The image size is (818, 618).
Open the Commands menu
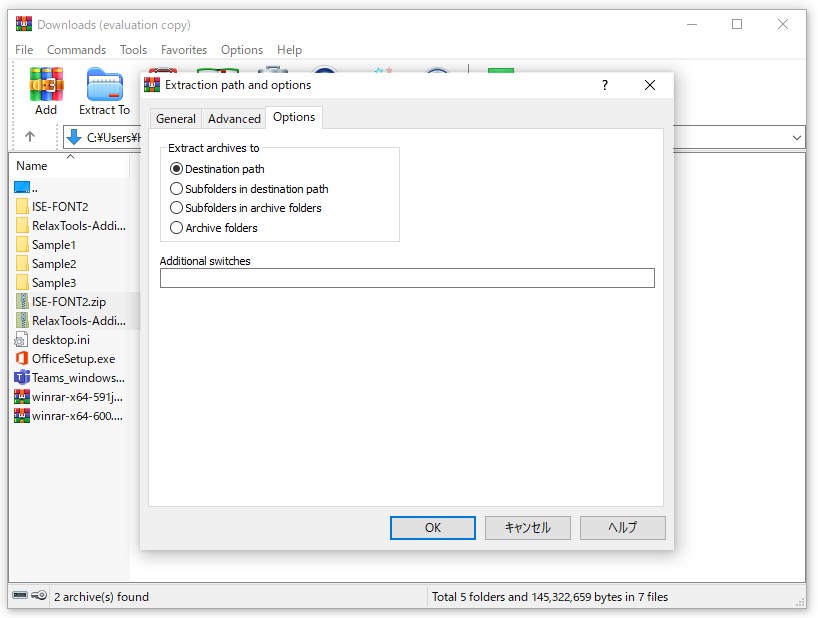(76, 50)
